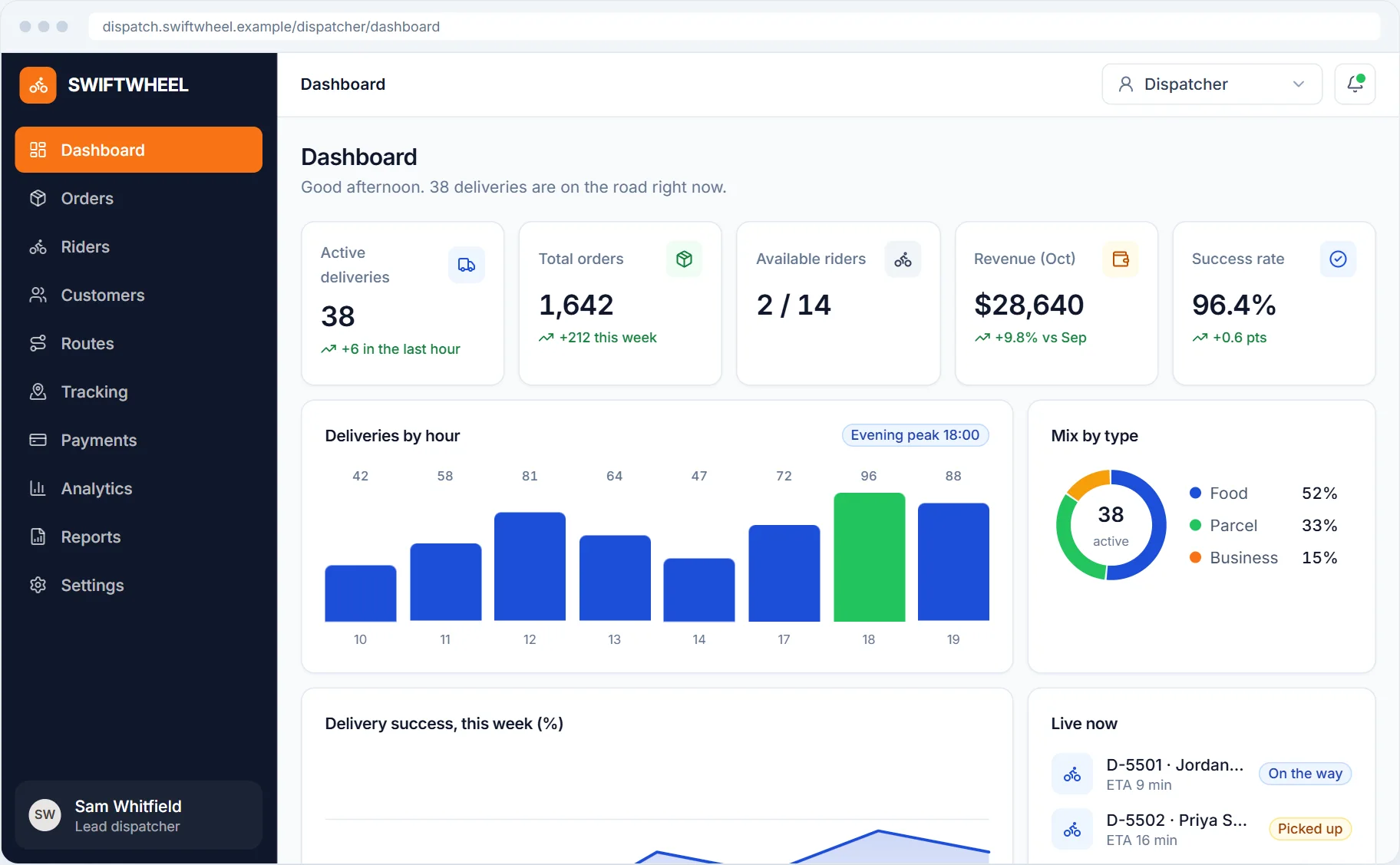Click the Evening peak 18:00 badge
This screenshot has height=865, width=1400.
pyautogui.click(x=915, y=435)
